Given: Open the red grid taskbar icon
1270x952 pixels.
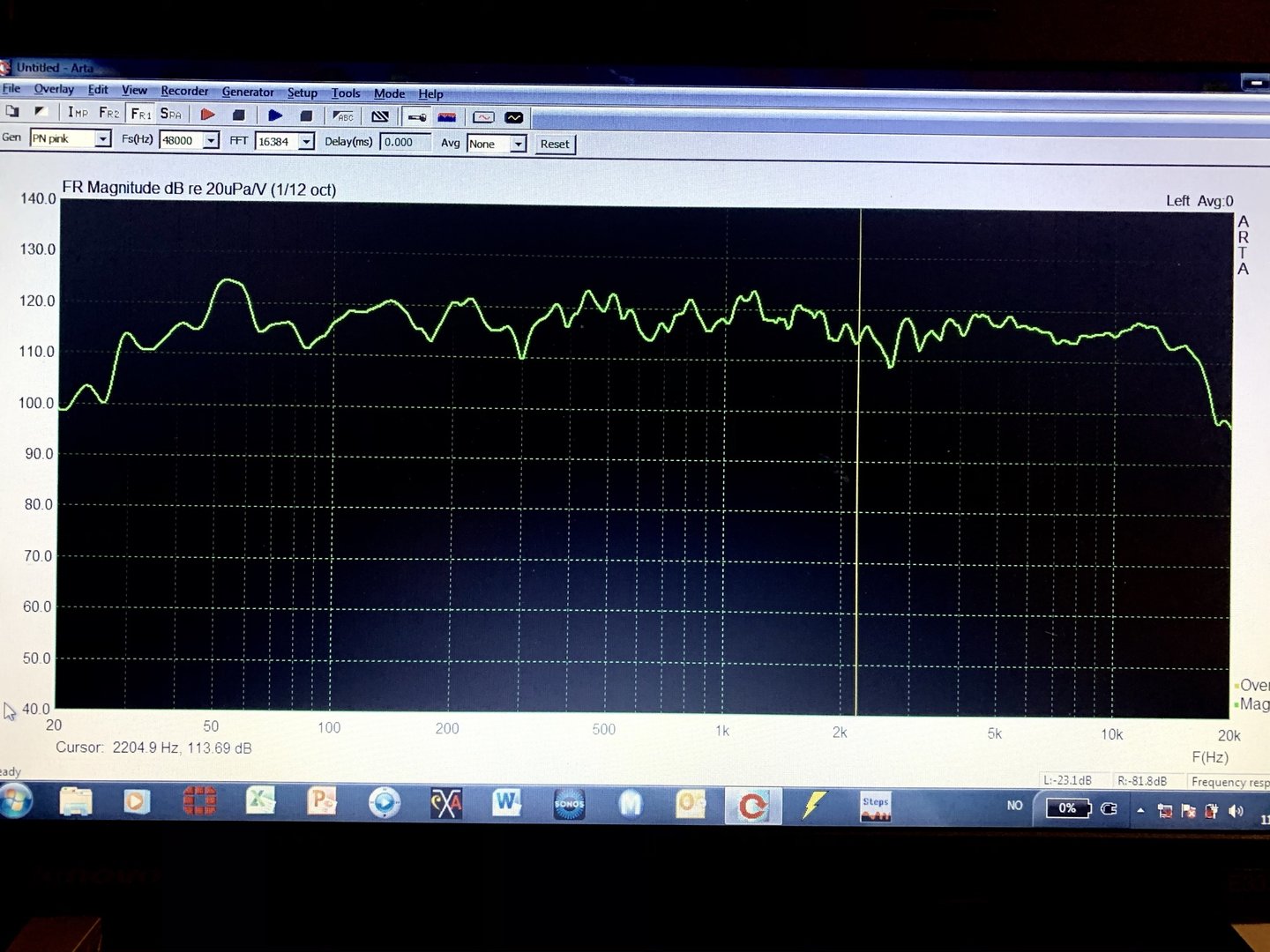Looking at the screenshot, I should point(199,801).
